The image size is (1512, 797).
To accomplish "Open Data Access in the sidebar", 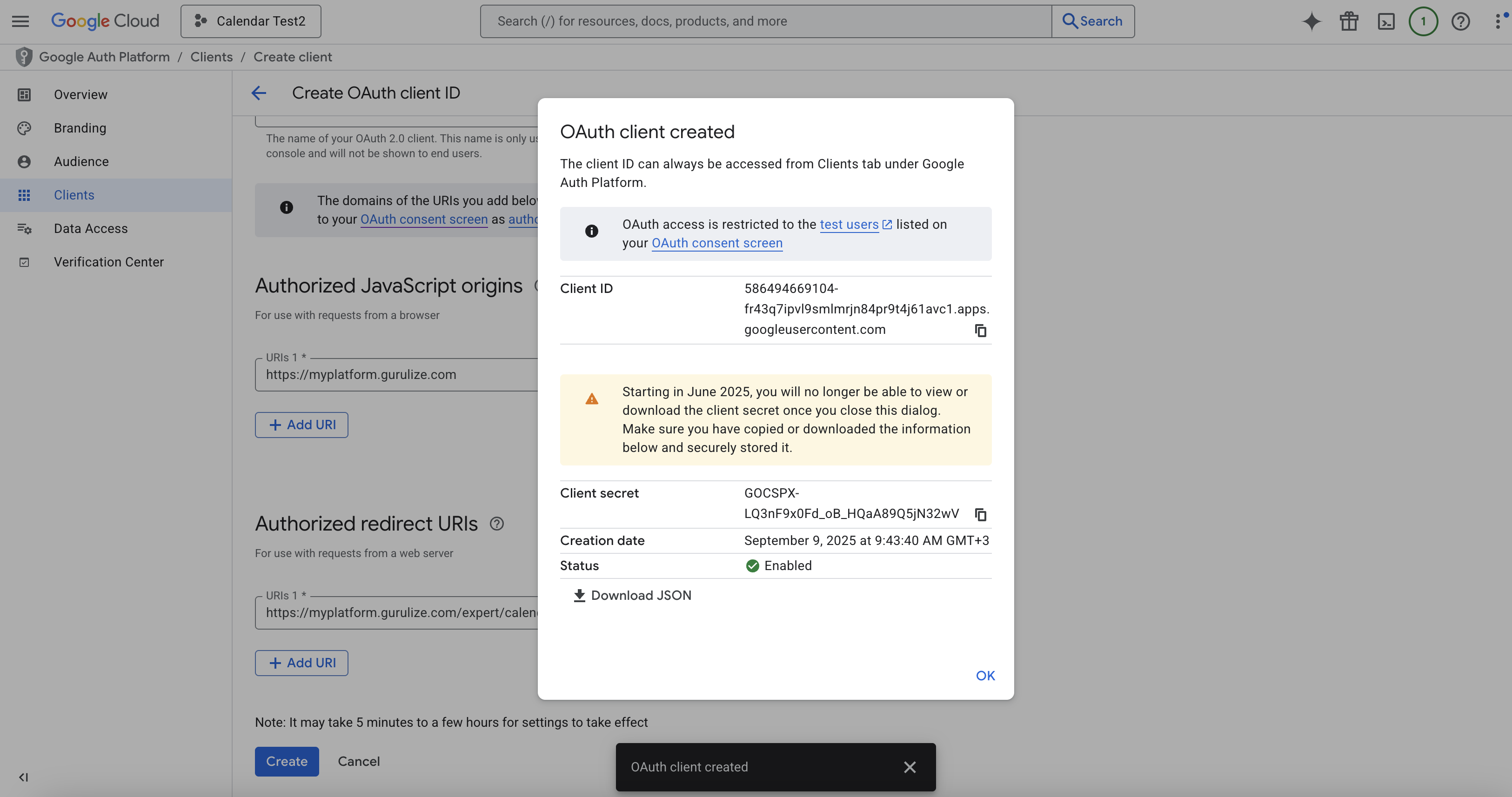I will tap(116, 228).
